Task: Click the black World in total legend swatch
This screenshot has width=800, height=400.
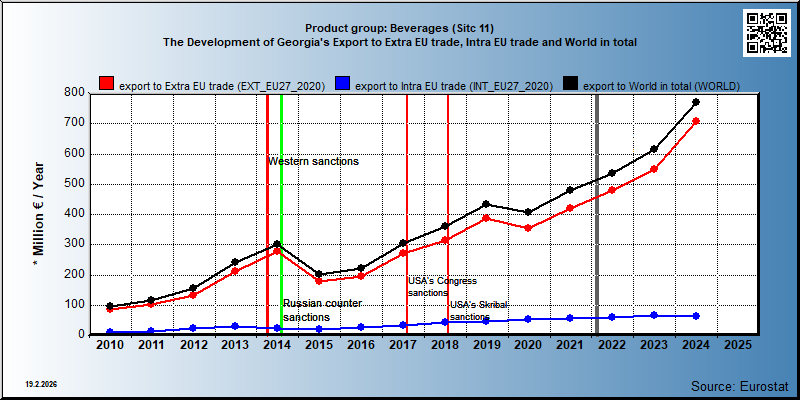Action: (x=570, y=84)
